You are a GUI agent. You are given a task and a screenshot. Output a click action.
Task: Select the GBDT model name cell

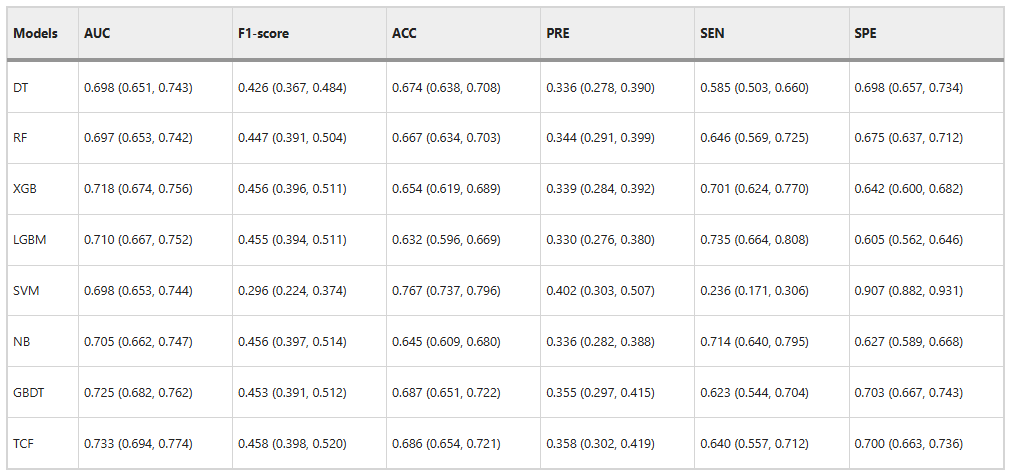pyautogui.click(x=29, y=392)
